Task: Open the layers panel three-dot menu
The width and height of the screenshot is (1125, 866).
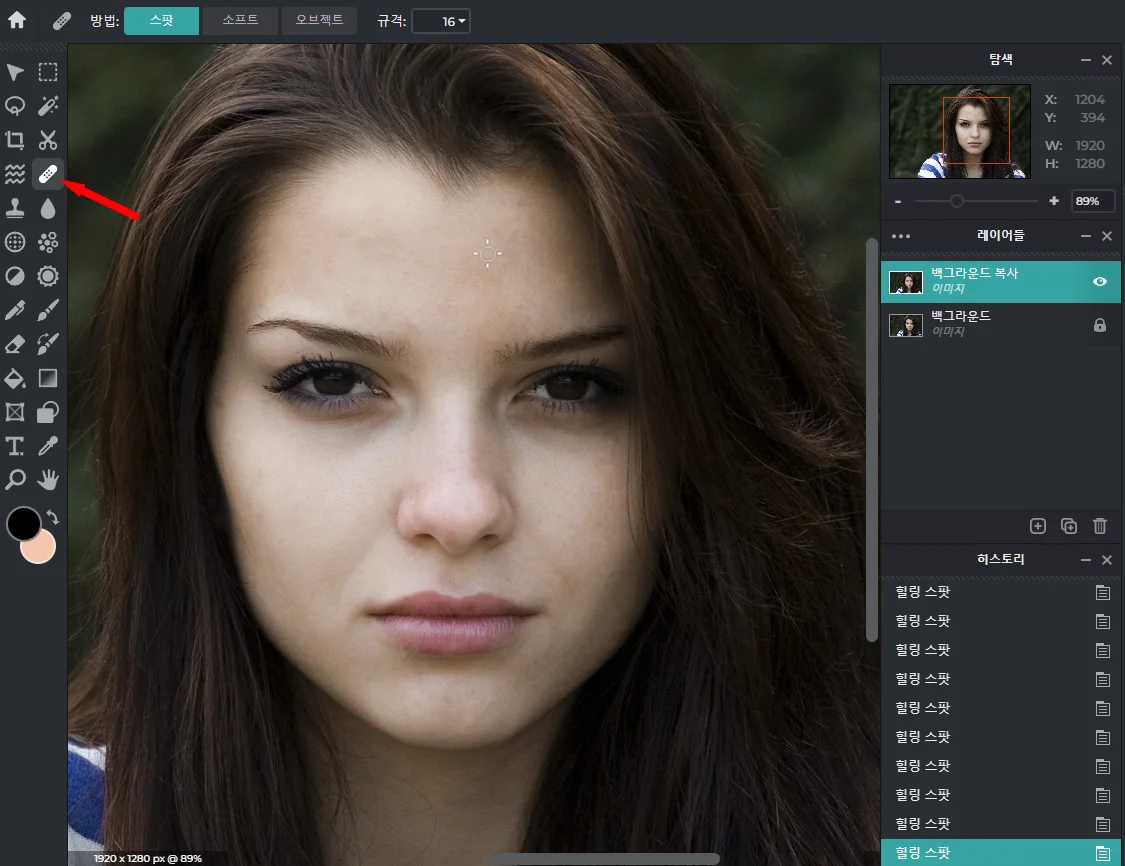Action: tap(900, 236)
